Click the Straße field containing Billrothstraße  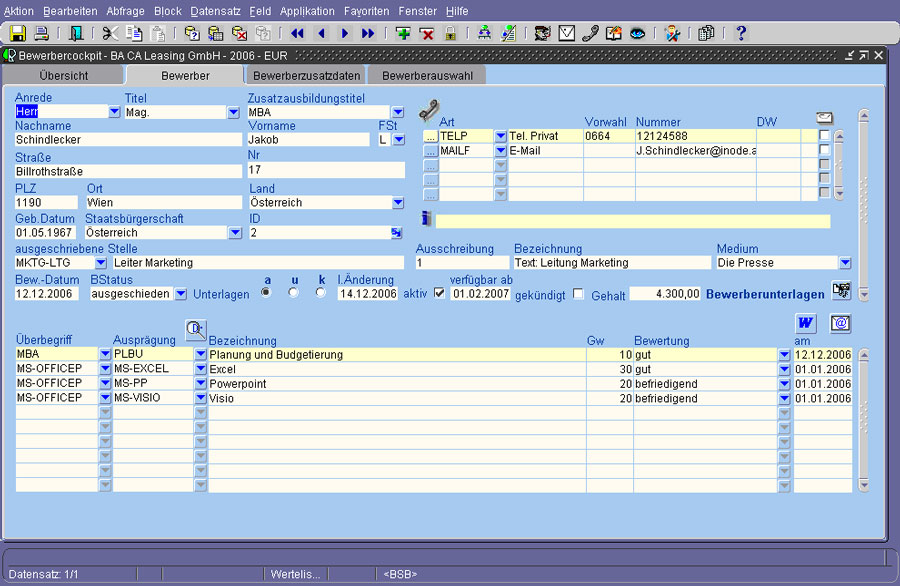tap(129, 171)
